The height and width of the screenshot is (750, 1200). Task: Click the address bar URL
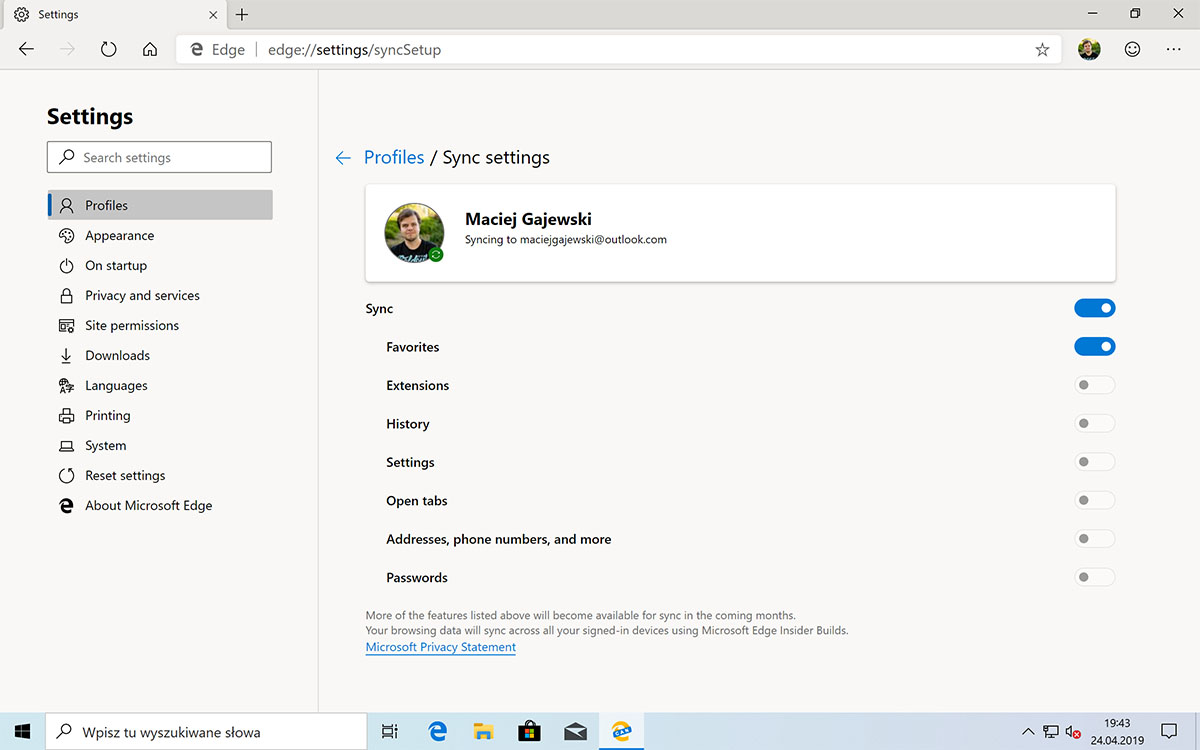[355, 49]
